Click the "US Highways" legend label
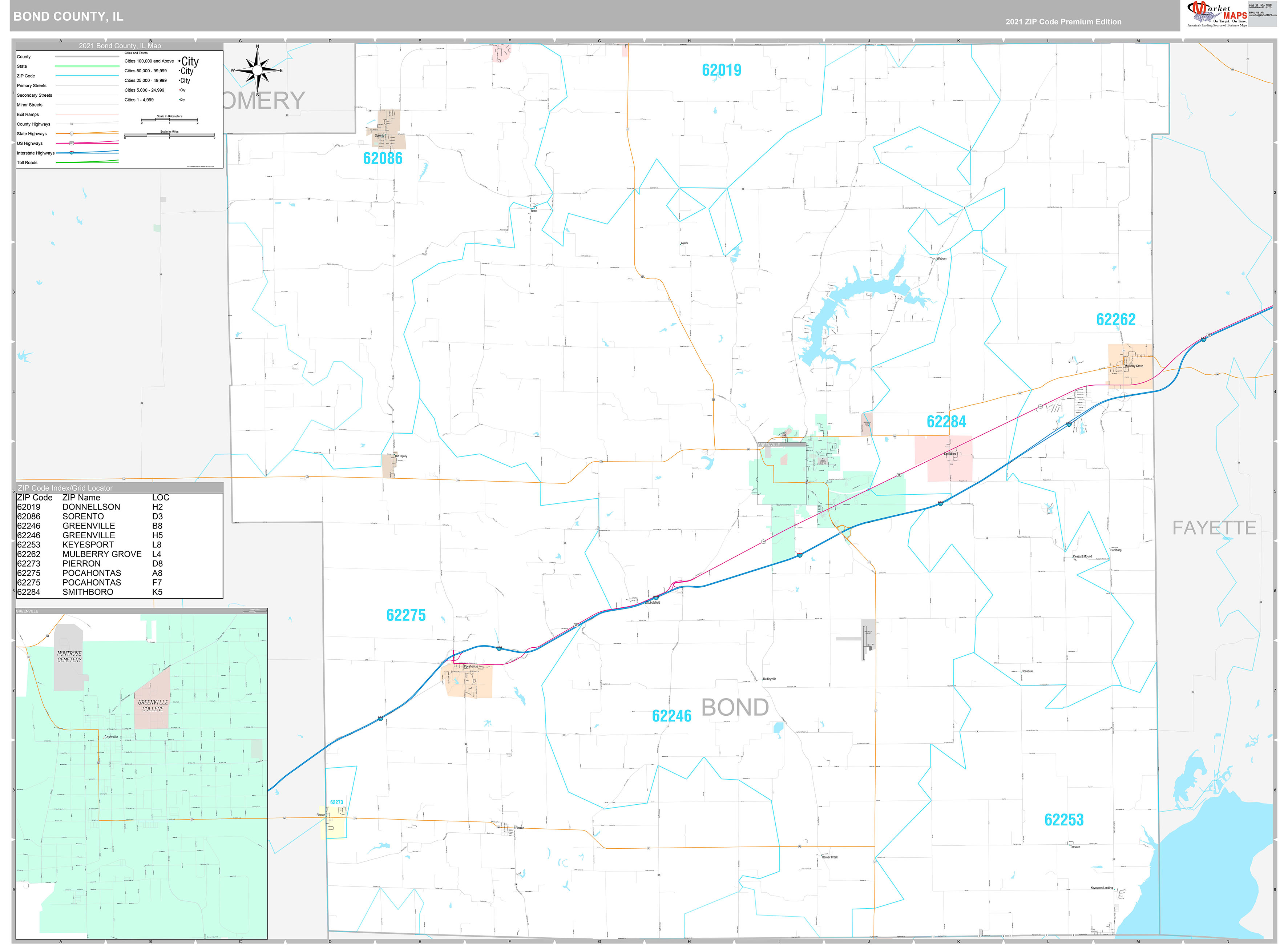The image size is (1288, 945). (30, 144)
